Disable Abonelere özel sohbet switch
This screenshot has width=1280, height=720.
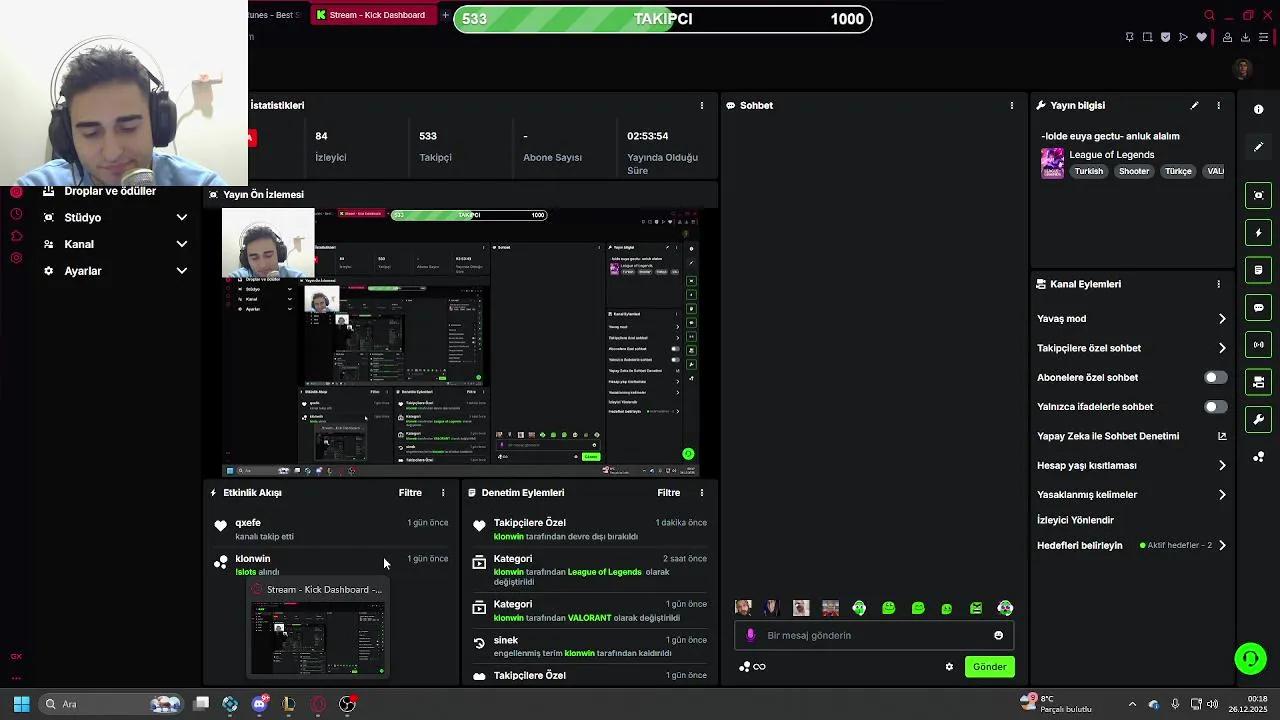(1215, 377)
